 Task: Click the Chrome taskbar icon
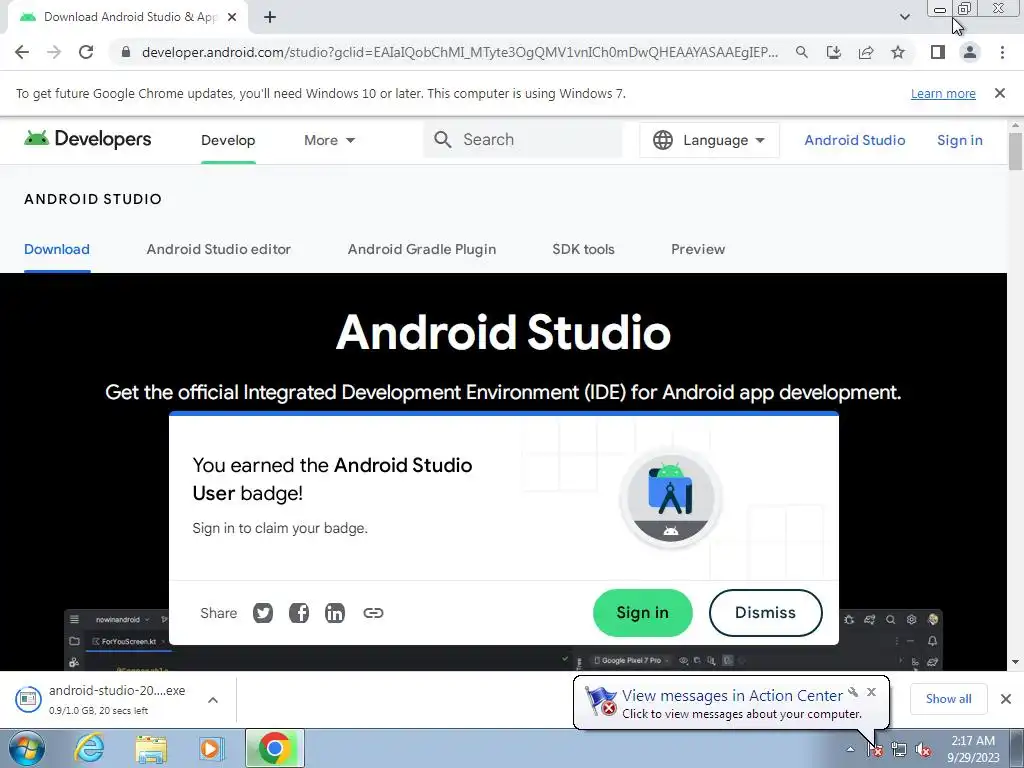click(274, 748)
